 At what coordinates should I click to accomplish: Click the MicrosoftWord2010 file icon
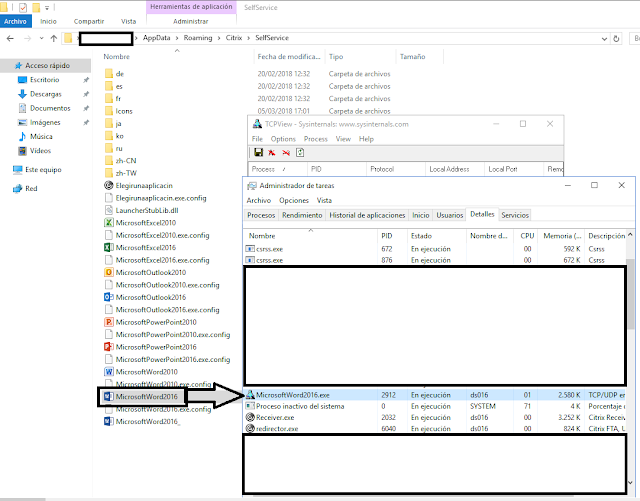pyautogui.click(x=109, y=372)
